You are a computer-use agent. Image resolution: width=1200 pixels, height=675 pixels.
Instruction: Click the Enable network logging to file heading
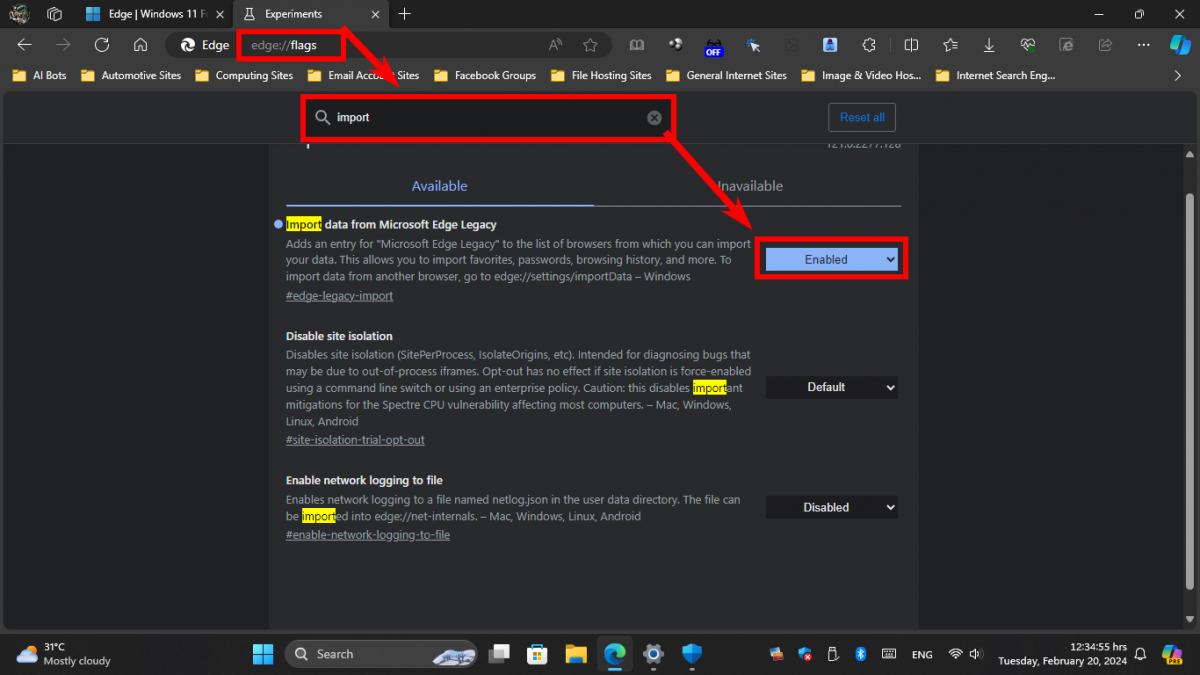(364, 480)
